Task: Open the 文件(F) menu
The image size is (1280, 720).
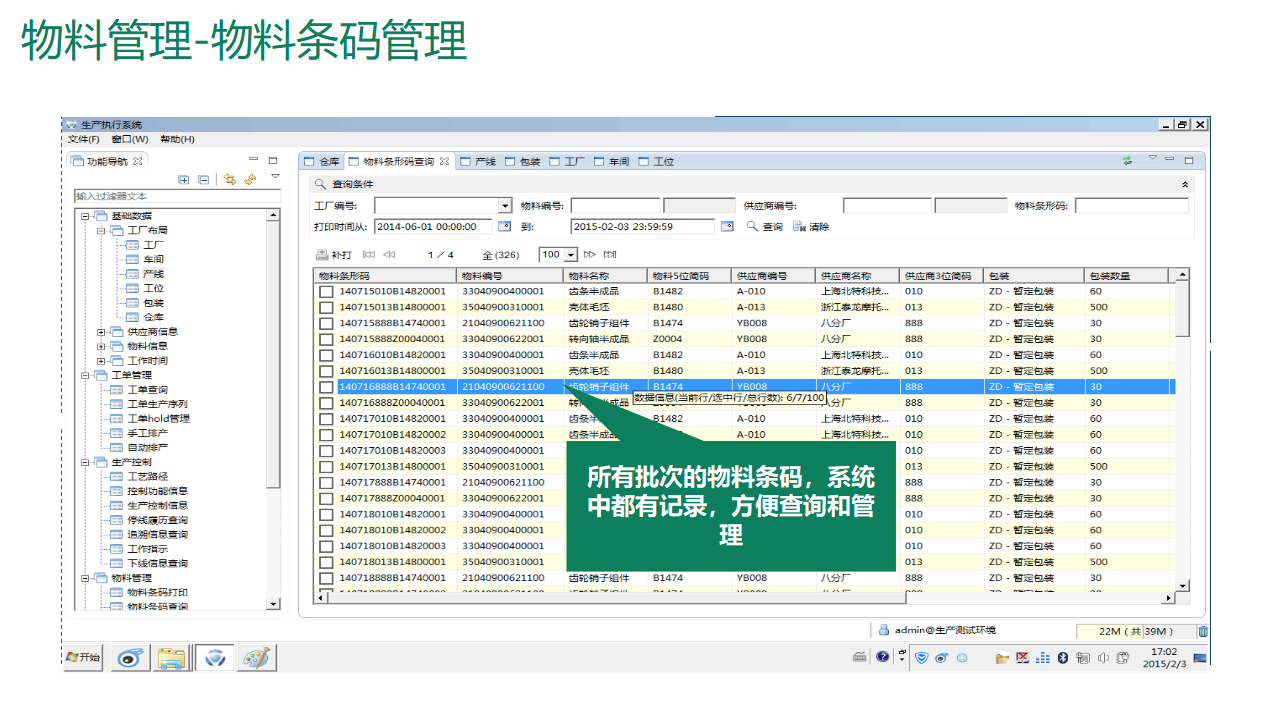Action: pos(83,139)
